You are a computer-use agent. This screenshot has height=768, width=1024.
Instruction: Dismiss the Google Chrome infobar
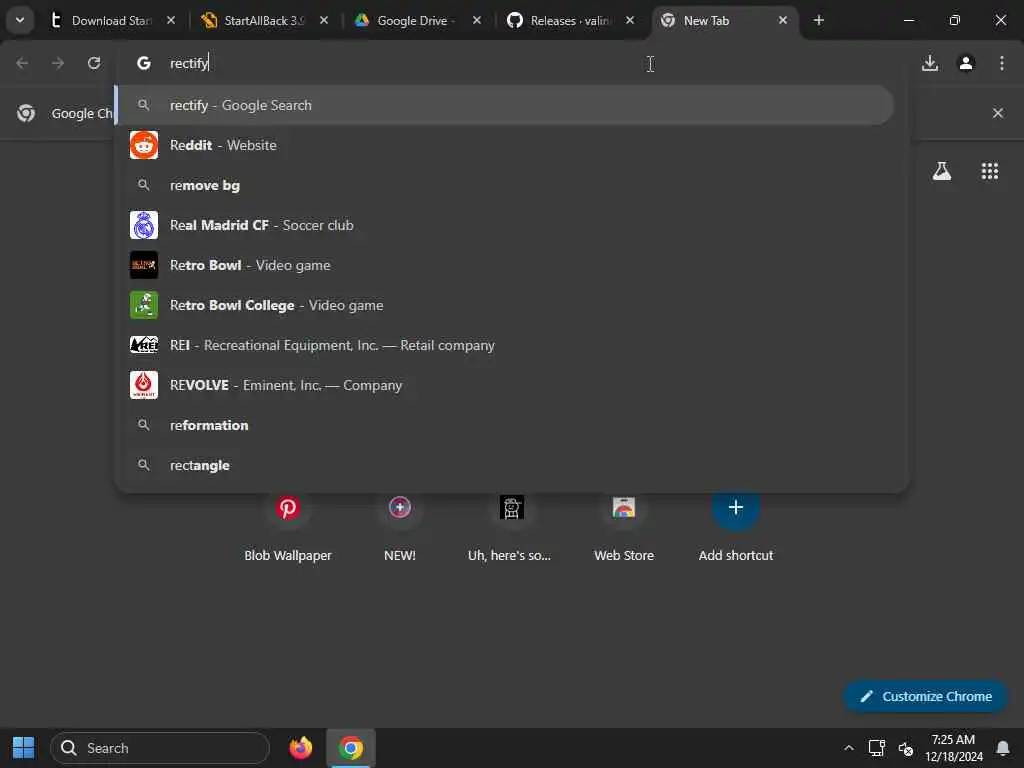click(x=997, y=113)
